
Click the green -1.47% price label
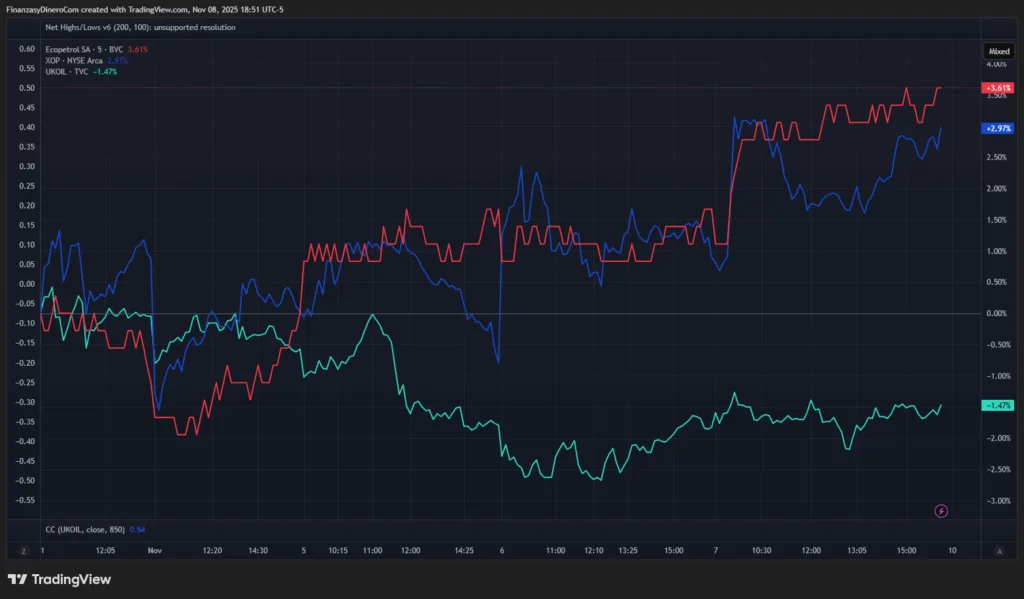[x=998, y=405]
